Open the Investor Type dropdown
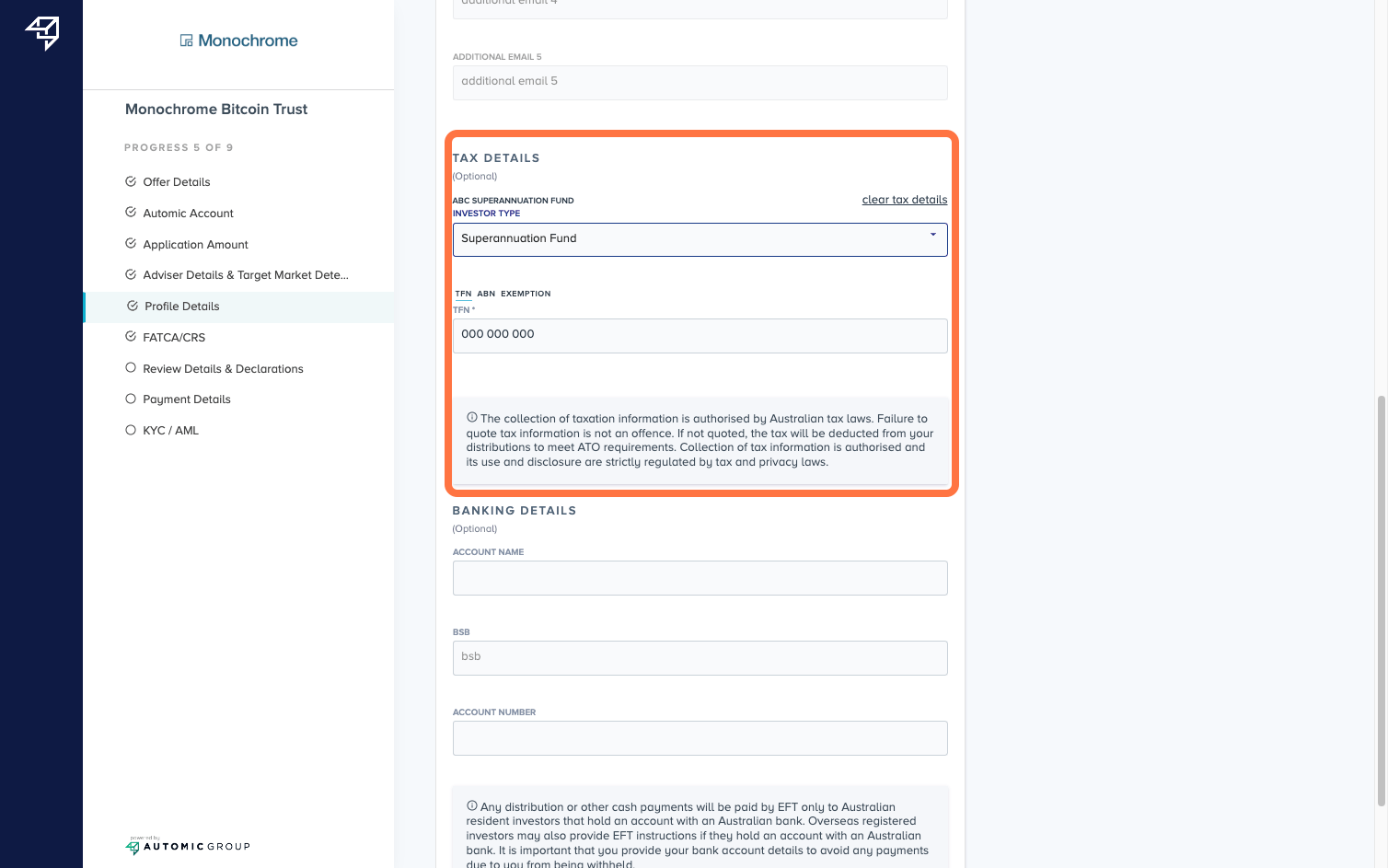 point(700,239)
